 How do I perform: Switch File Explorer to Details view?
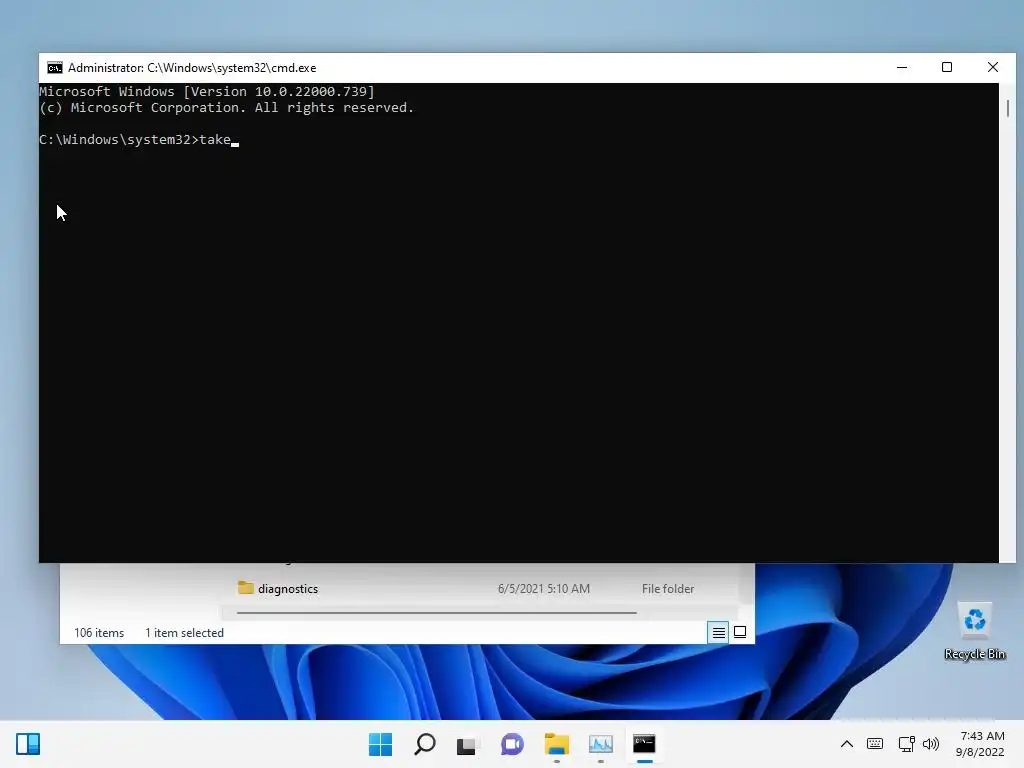point(718,632)
